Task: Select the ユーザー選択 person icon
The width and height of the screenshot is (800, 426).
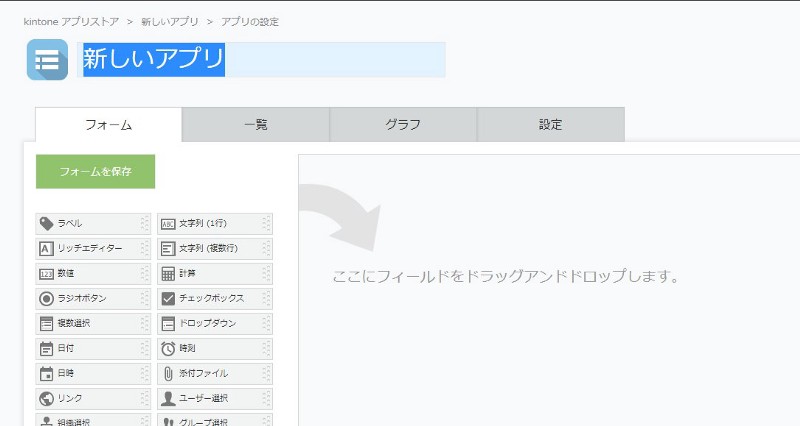Action: pyautogui.click(x=168, y=399)
